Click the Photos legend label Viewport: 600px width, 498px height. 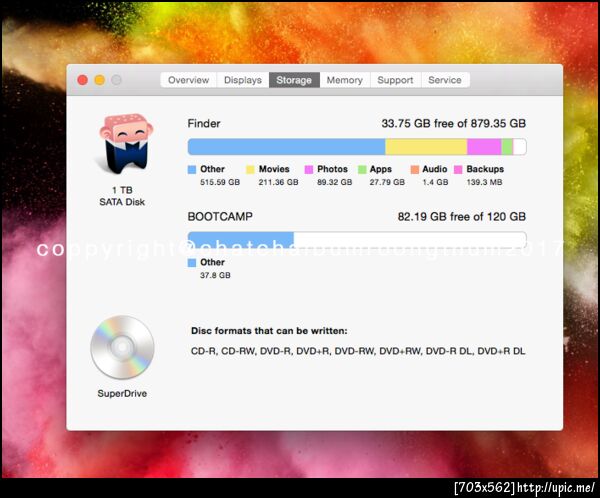(x=332, y=169)
